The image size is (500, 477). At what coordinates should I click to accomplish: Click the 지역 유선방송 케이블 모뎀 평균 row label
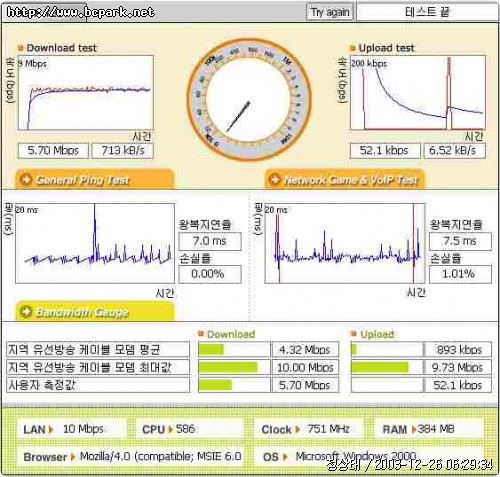coord(98,349)
